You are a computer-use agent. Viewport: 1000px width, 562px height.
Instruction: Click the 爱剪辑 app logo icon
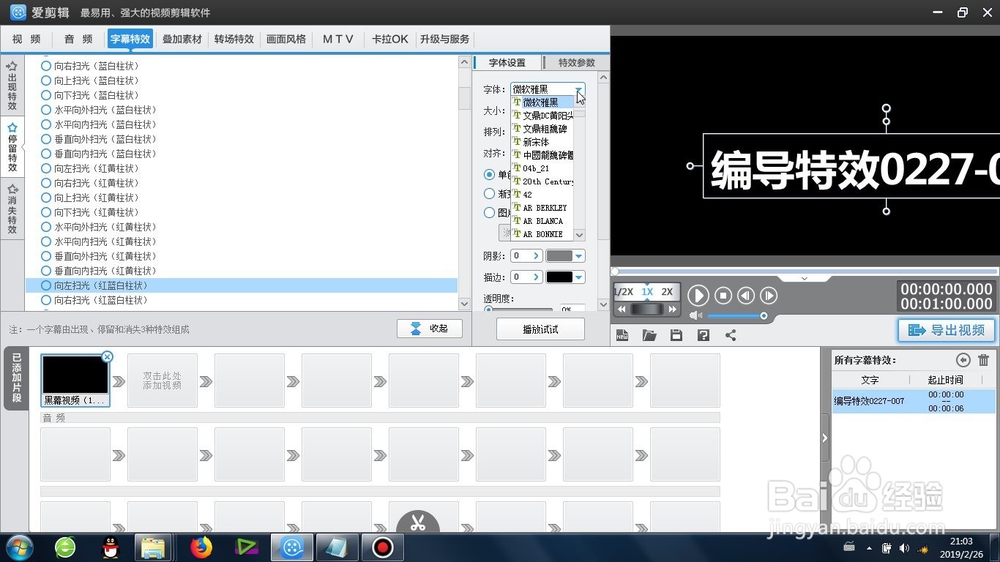[18, 12]
